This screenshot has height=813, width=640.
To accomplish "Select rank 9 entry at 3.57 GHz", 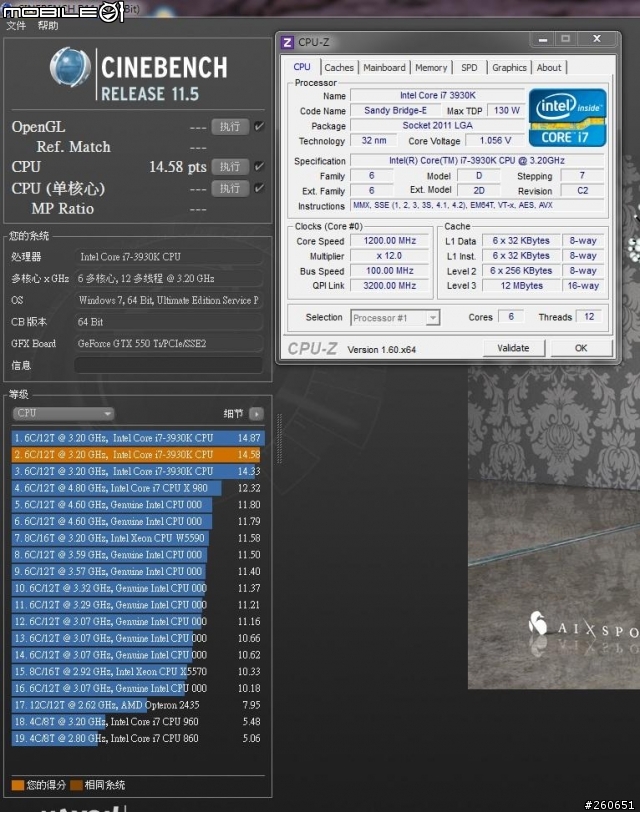I will (x=138, y=571).
